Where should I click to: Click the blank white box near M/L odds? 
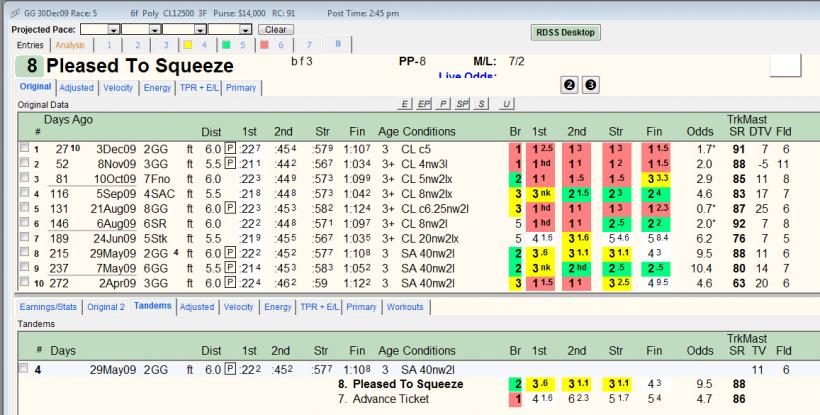pyautogui.click(x=785, y=65)
